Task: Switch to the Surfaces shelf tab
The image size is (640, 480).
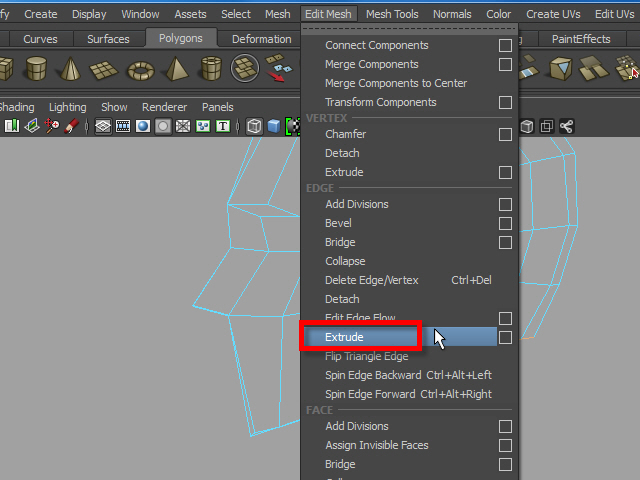Action: click(x=108, y=39)
